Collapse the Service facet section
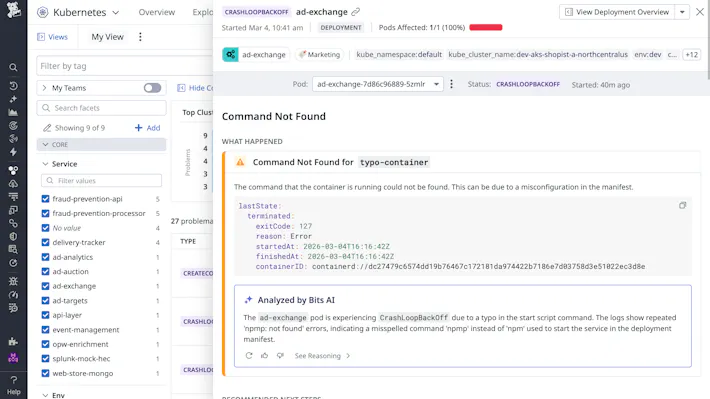This screenshot has height=399, width=710. tap(45, 164)
